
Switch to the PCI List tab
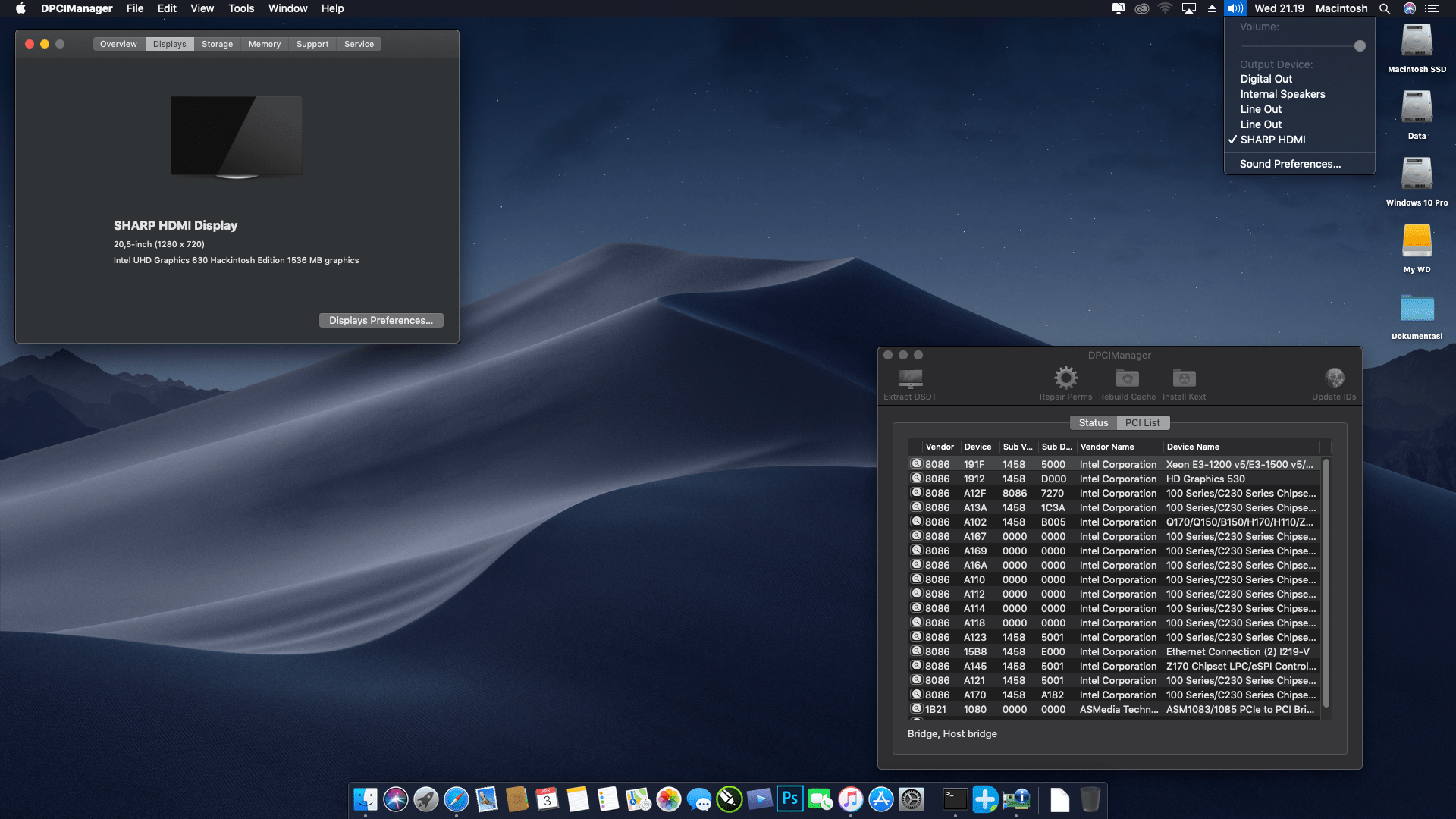[x=1143, y=422]
